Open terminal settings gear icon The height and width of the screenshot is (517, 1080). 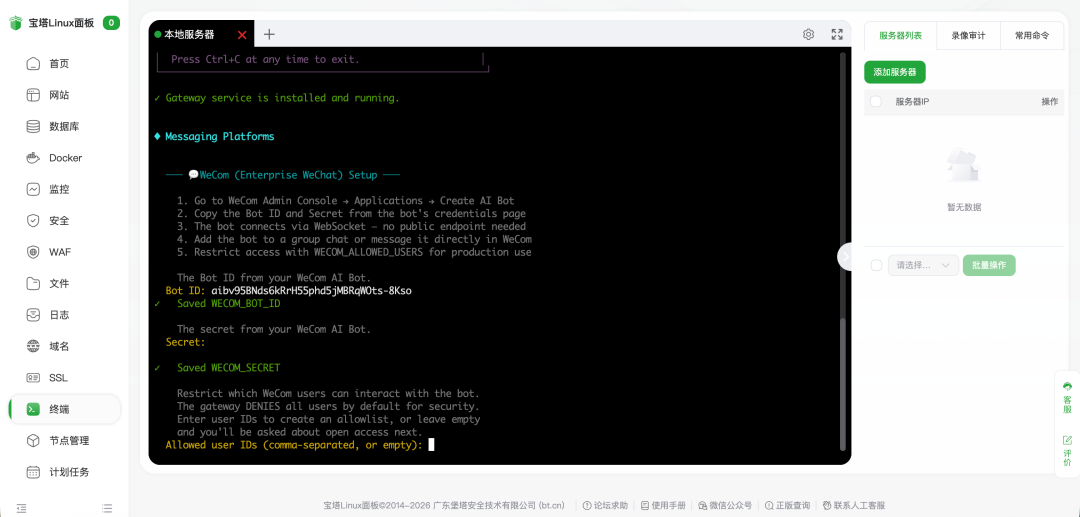pyautogui.click(x=809, y=34)
